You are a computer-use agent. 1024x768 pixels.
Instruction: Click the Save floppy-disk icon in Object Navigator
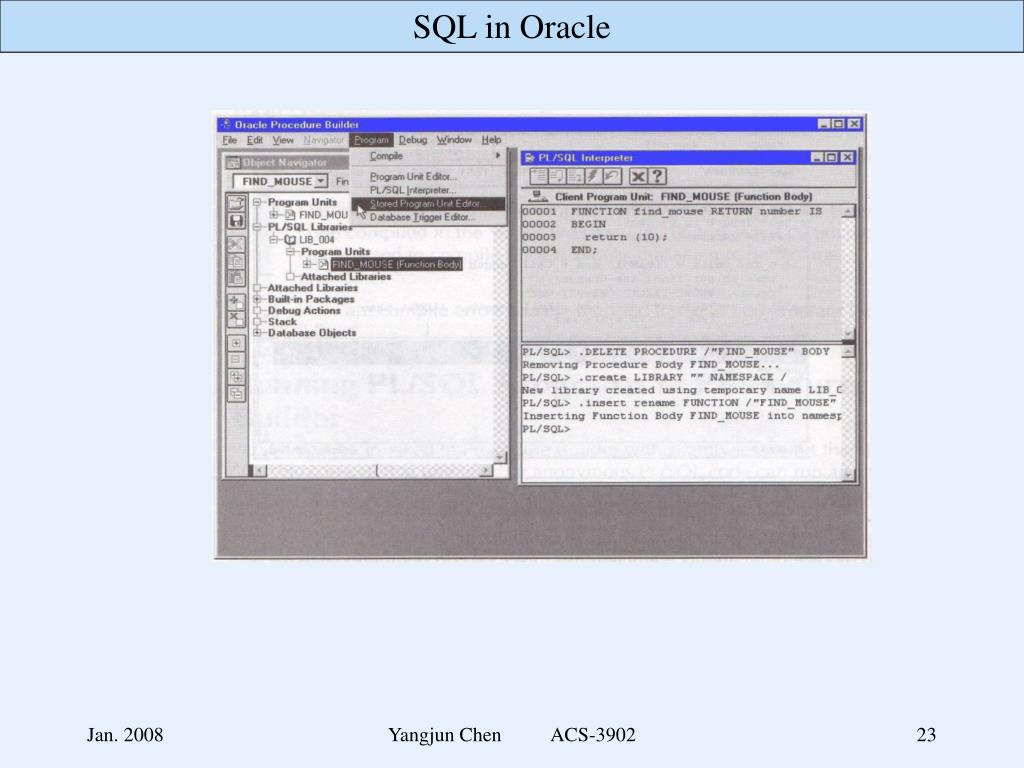click(236, 220)
